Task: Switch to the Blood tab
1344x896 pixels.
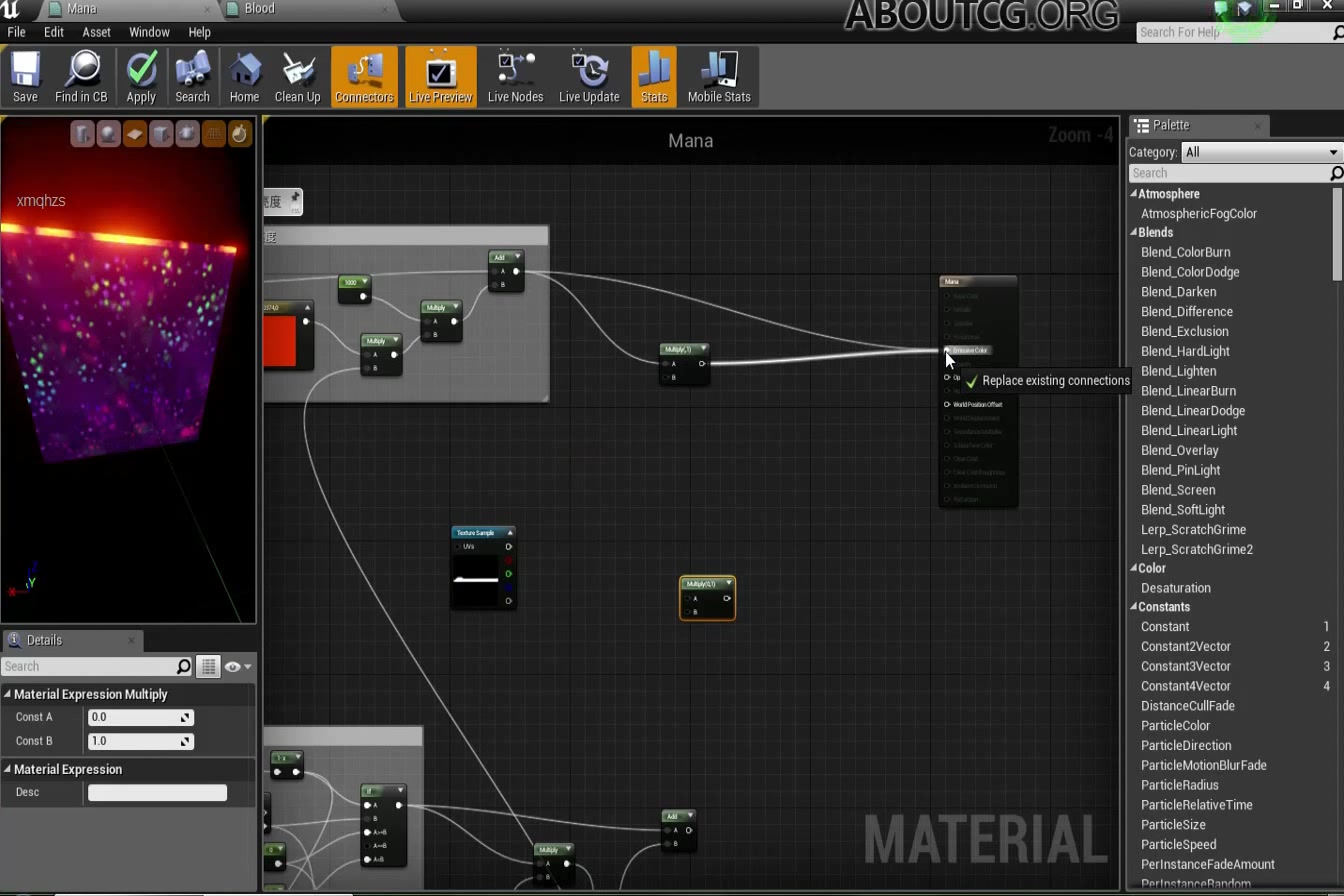Action: (259, 8)
